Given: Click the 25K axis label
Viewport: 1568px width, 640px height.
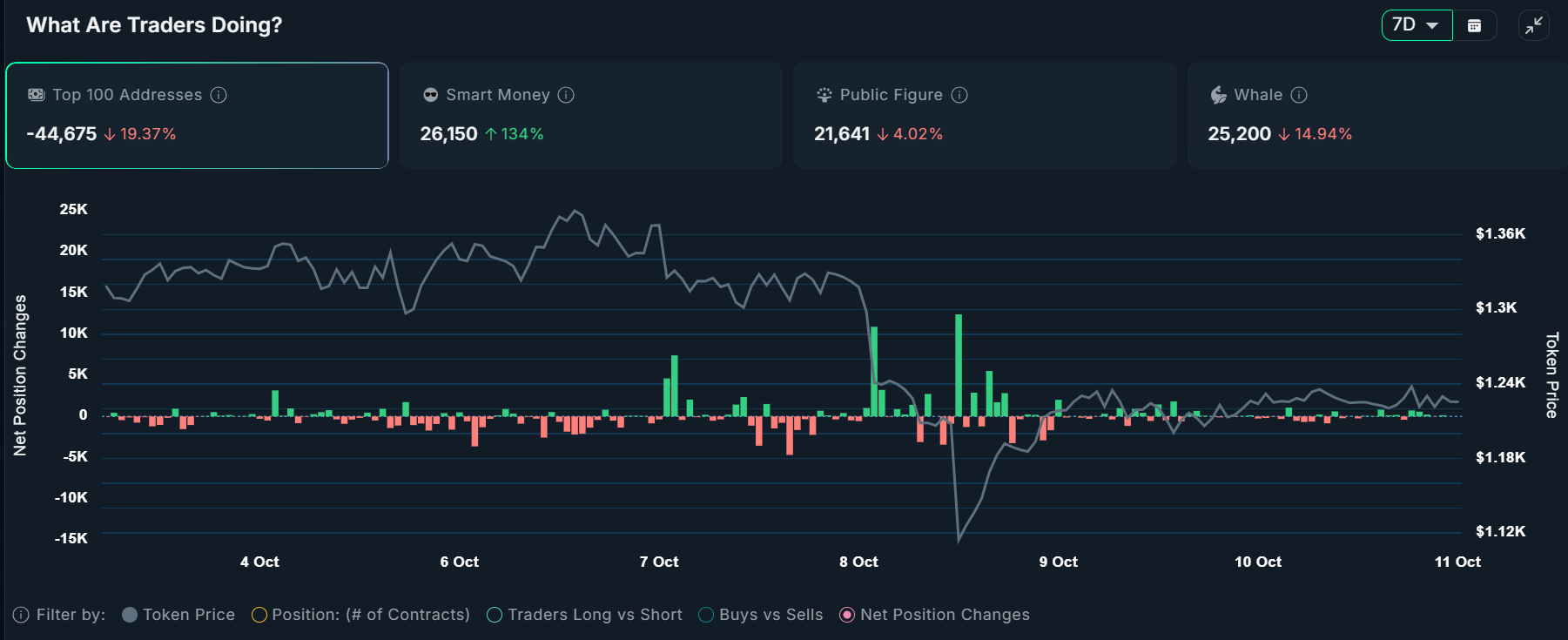Looking at the screenshot, I should tap(74, 209).
